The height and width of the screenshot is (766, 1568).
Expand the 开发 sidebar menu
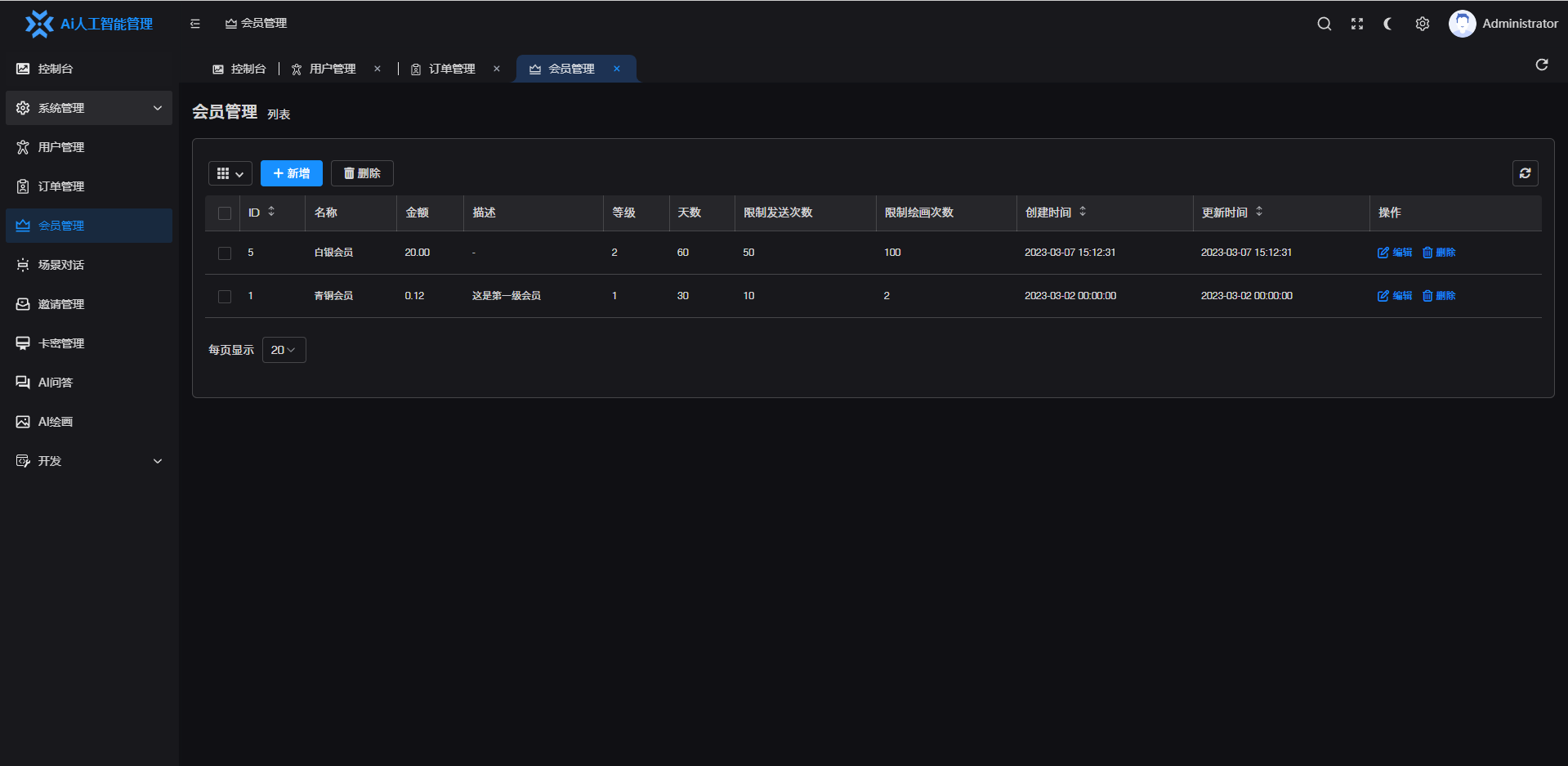88,461
